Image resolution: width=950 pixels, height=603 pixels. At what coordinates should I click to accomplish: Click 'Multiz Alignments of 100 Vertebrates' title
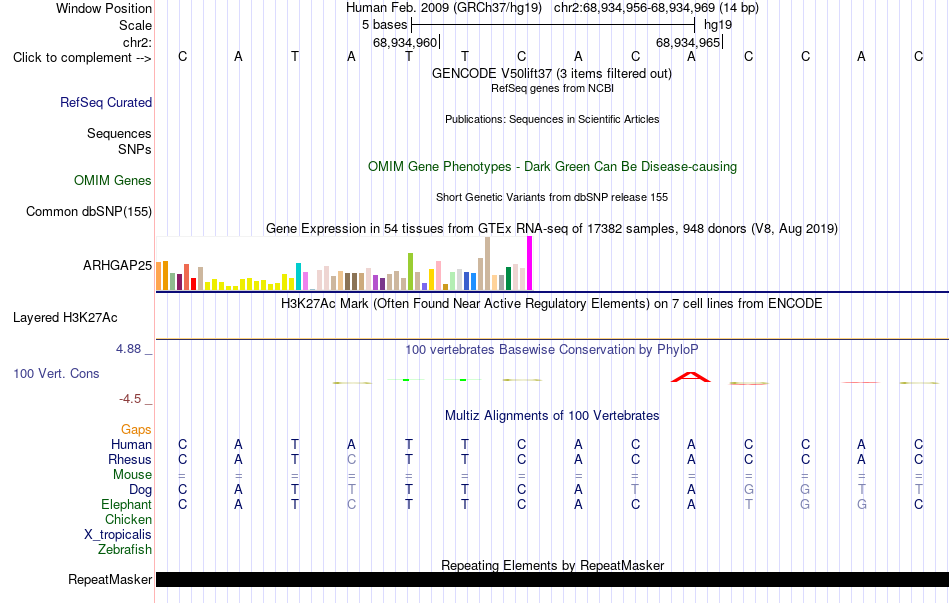click(x=552, y=416)
